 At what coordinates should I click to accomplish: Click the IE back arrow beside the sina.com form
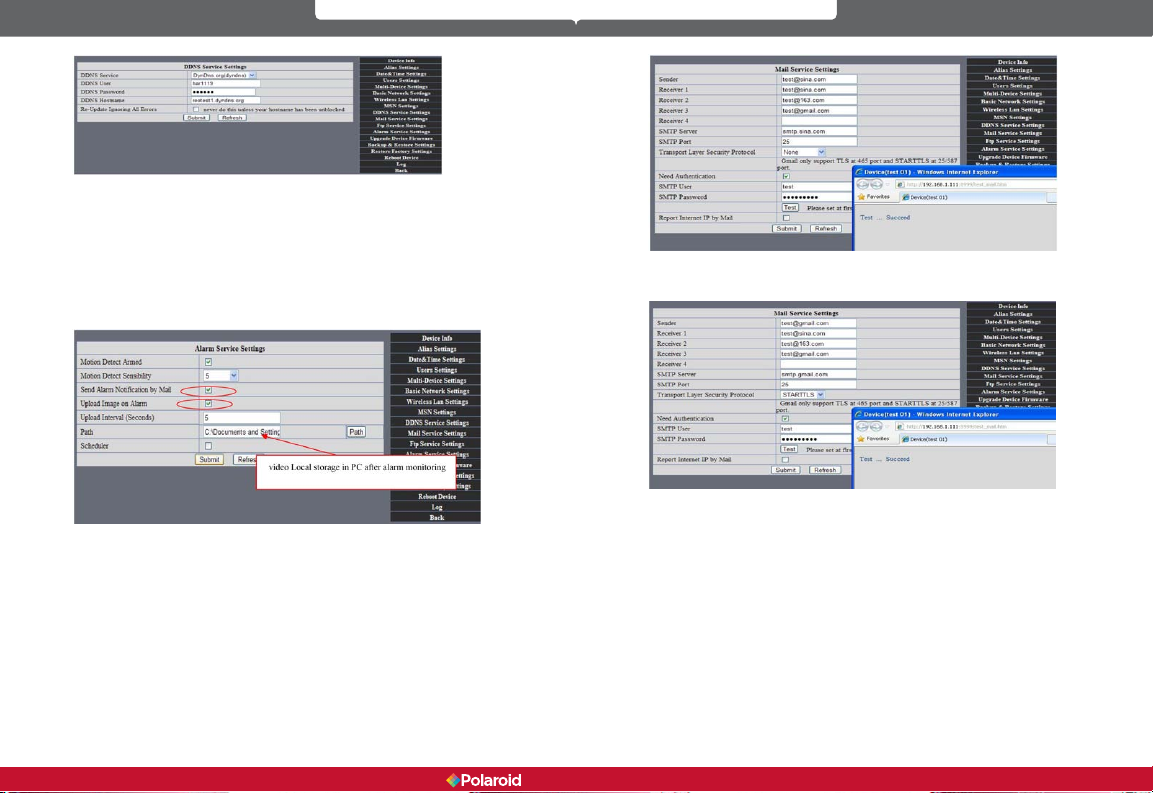pyautogui.click(x=863, y=184)
